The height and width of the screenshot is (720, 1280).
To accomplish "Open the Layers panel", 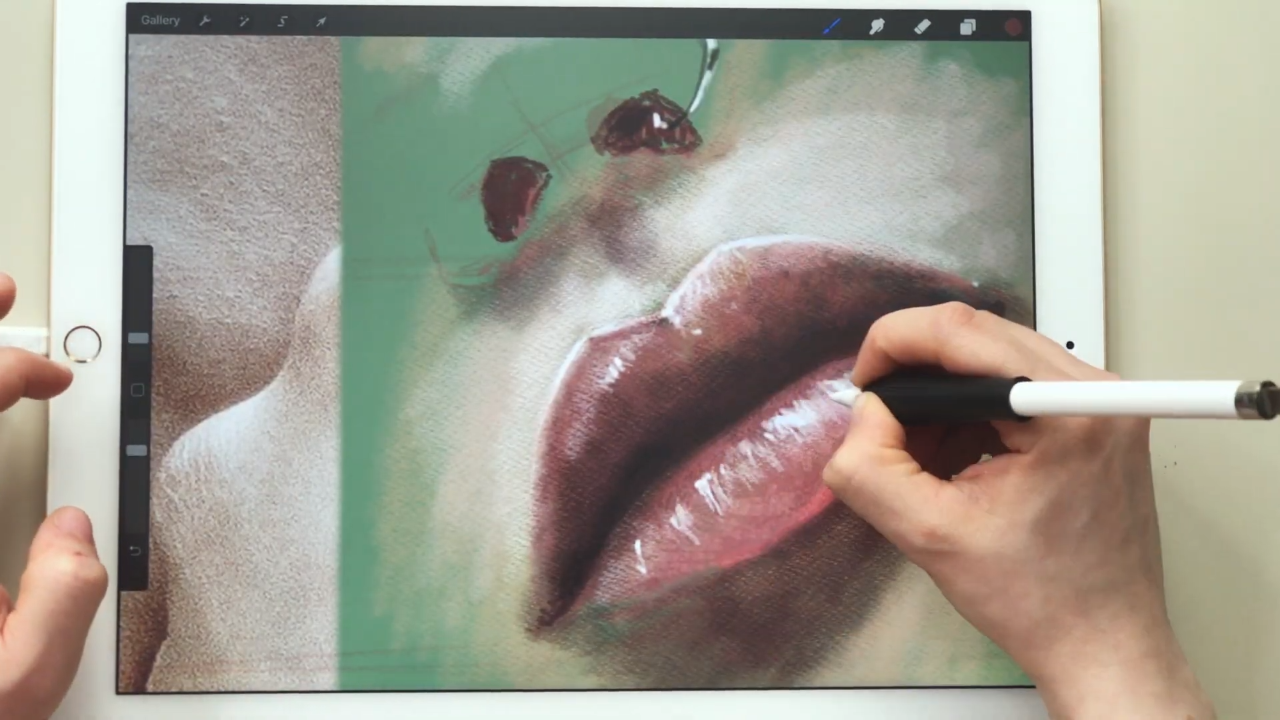I will click(x=967, y=27).
